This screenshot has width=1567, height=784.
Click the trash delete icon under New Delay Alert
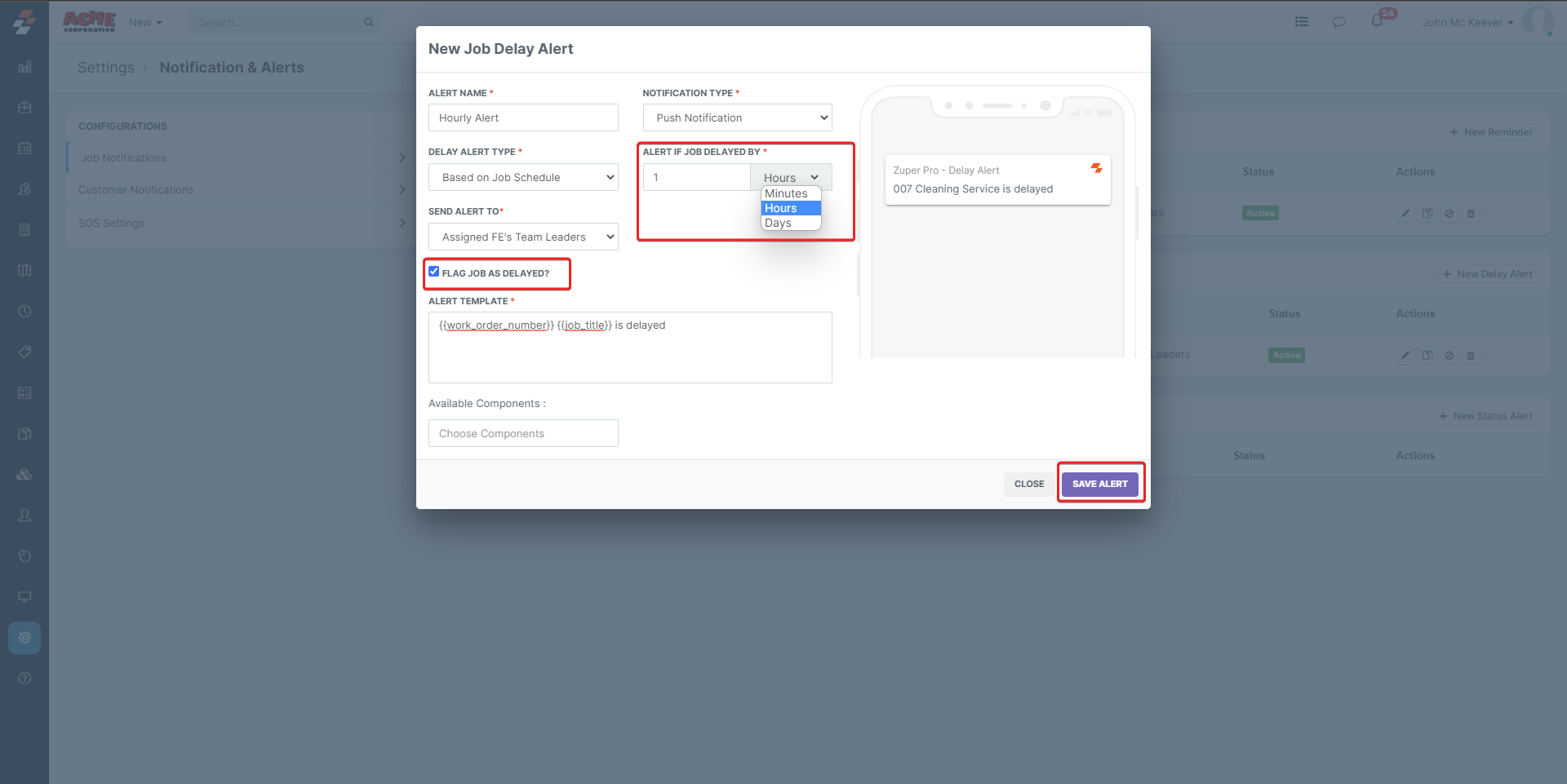(1472, 356)
